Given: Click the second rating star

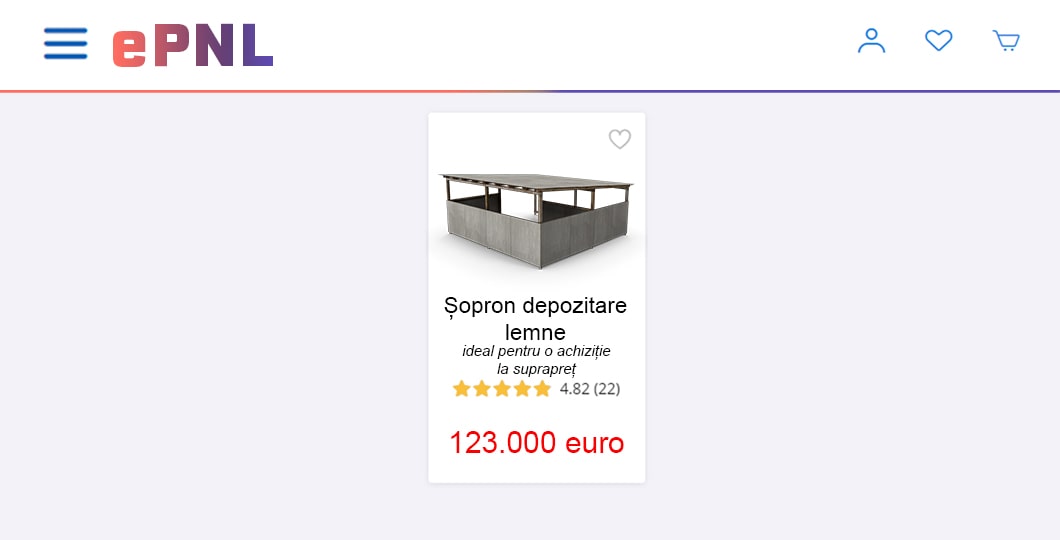Looking at the screenshot, I should tap(482, 389).
